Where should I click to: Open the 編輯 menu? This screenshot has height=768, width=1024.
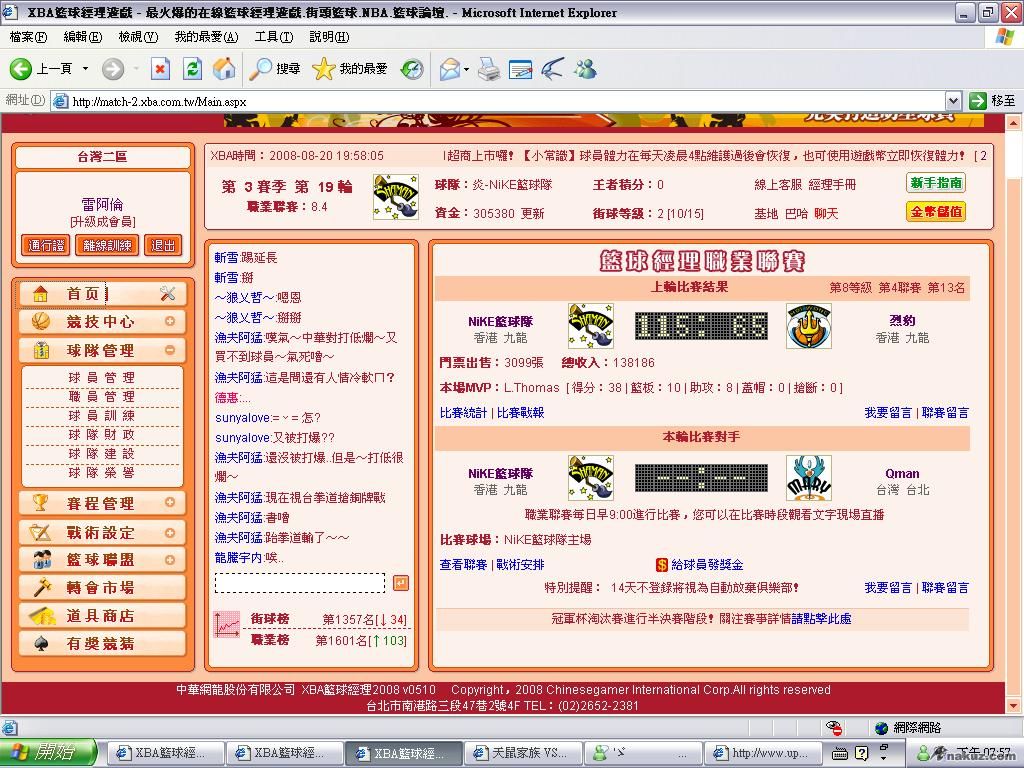pyautogui.click(x=82, y=37)
